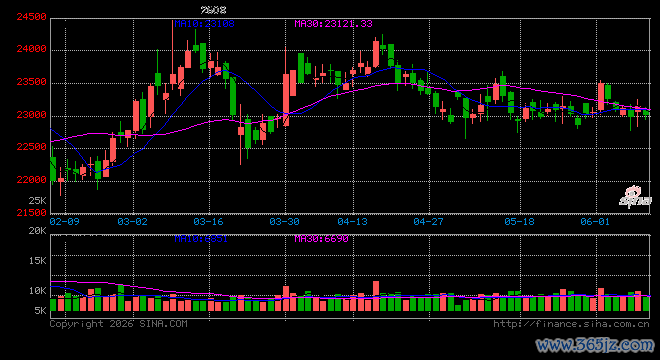
Task: Click the 24500 price axis label
Action: coord(32,17)
